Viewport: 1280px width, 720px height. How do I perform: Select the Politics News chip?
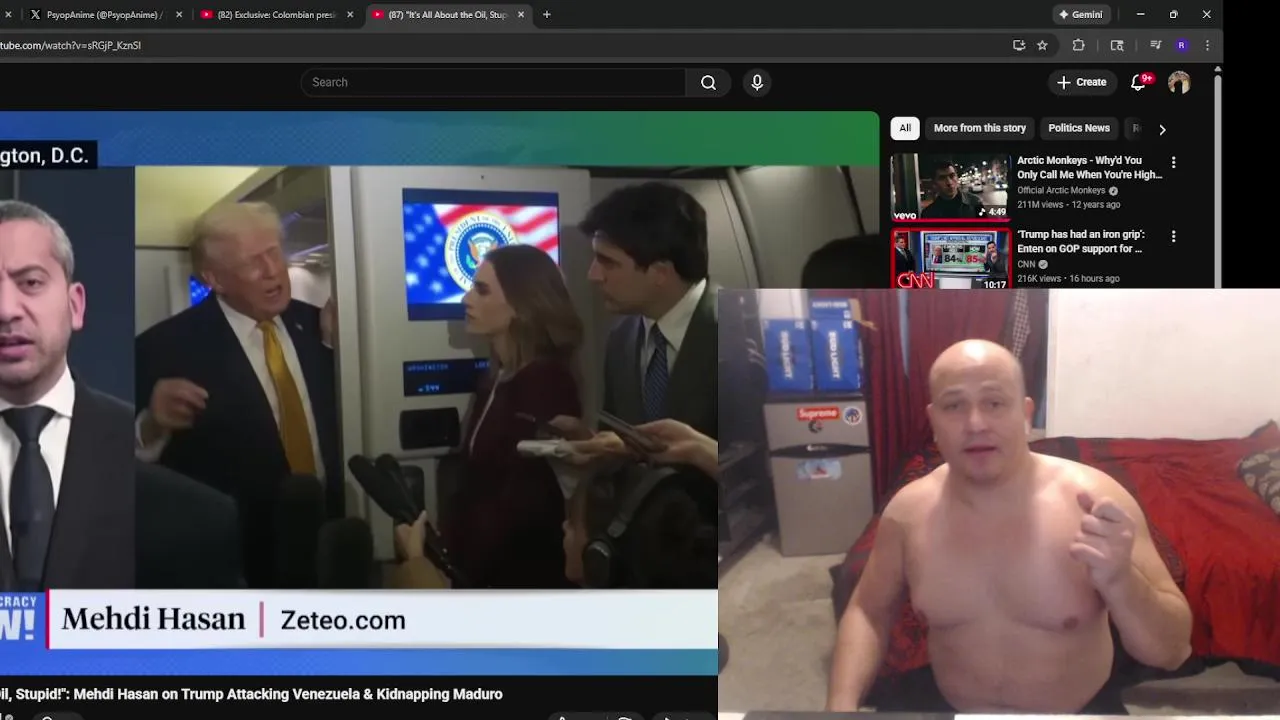pyautogui.click(x=1079, y=128)
